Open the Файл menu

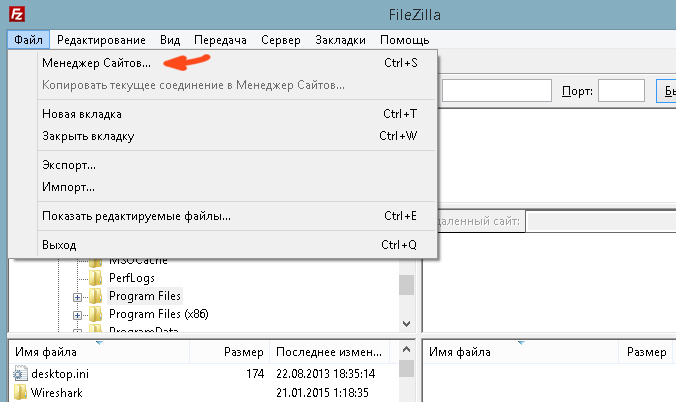tap(28, 40)
